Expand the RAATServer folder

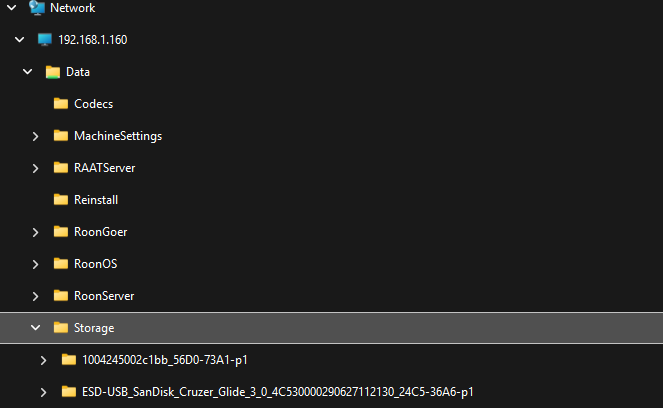pyautogui.click(x=36, y=168)
